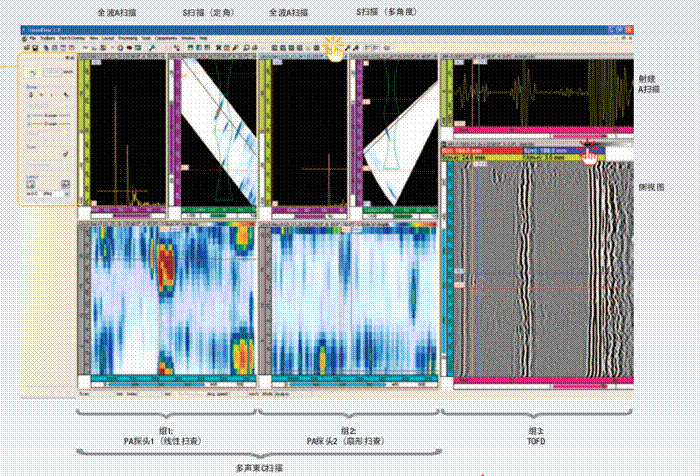Click the group 2 multi-angle S-scan view
This screenshot has height=476, width=700.
pyautogui.click(x=400, y=133)
